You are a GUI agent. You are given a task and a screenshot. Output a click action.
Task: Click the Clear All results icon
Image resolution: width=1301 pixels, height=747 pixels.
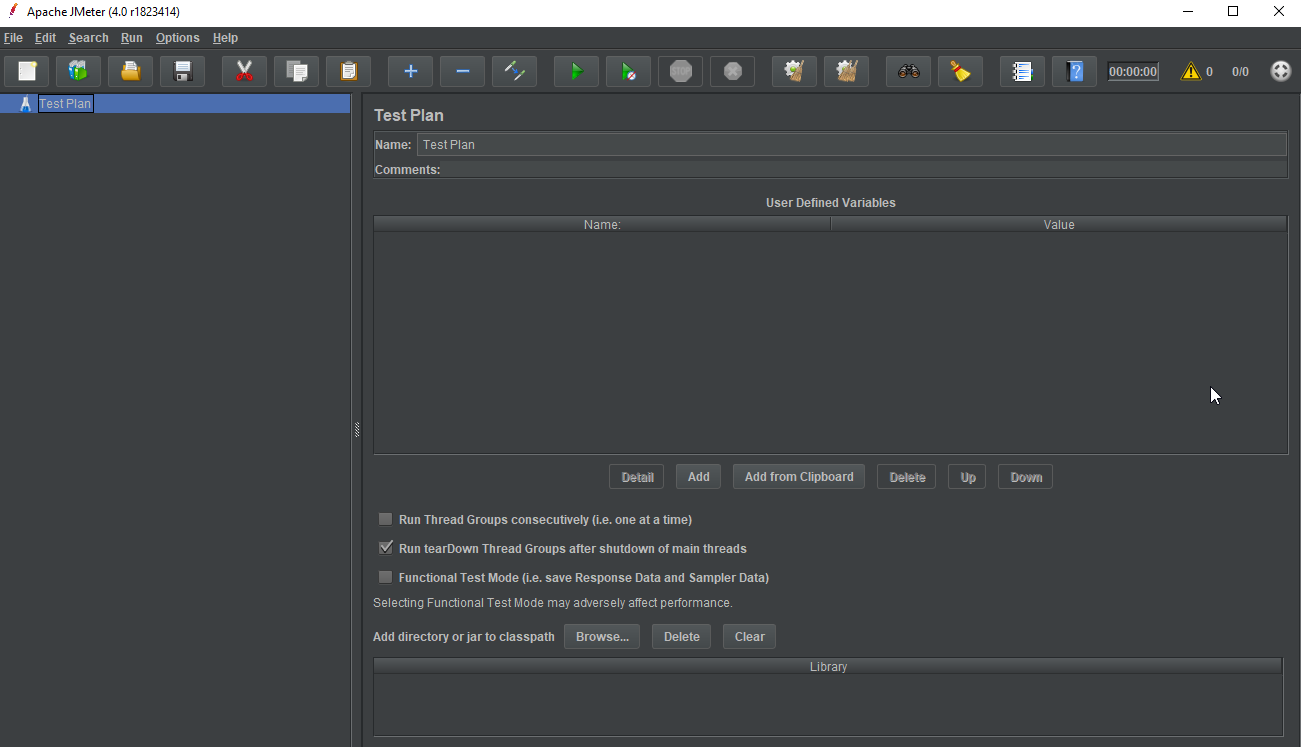tap(847, 72)
